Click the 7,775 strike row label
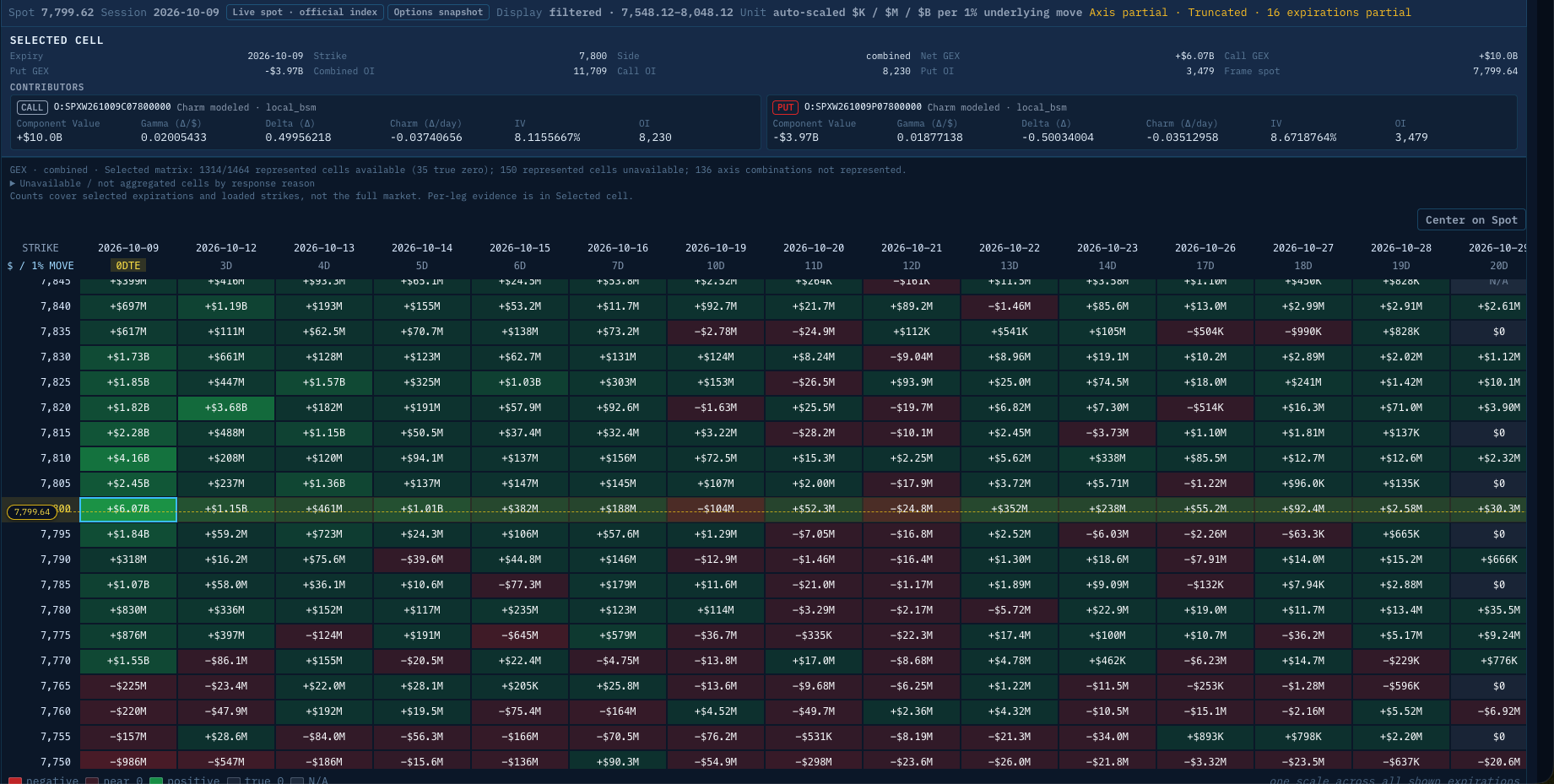This screenshot has width=1554, height=784. 56,635
